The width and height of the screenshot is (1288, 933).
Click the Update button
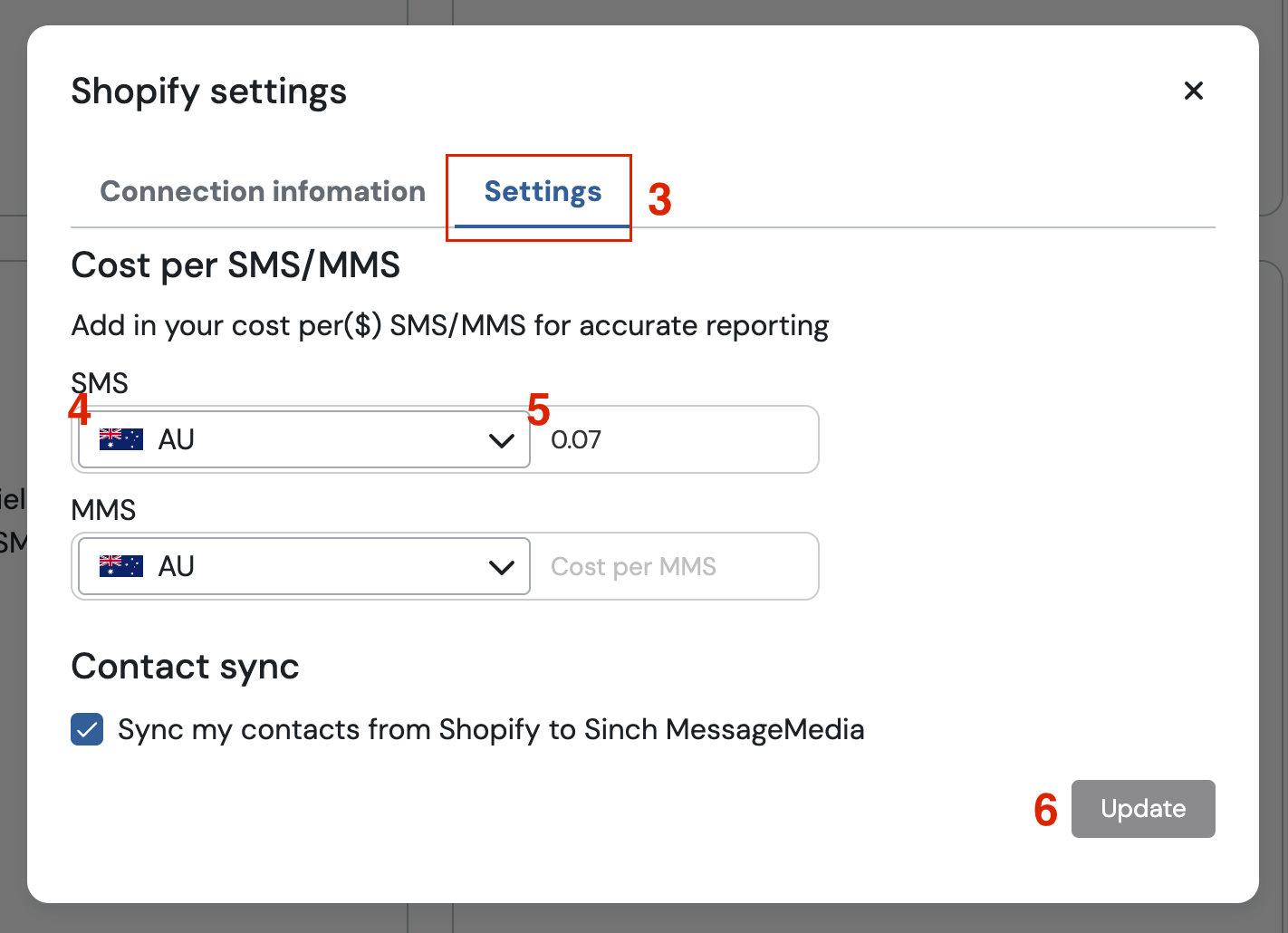point(1143,809)
